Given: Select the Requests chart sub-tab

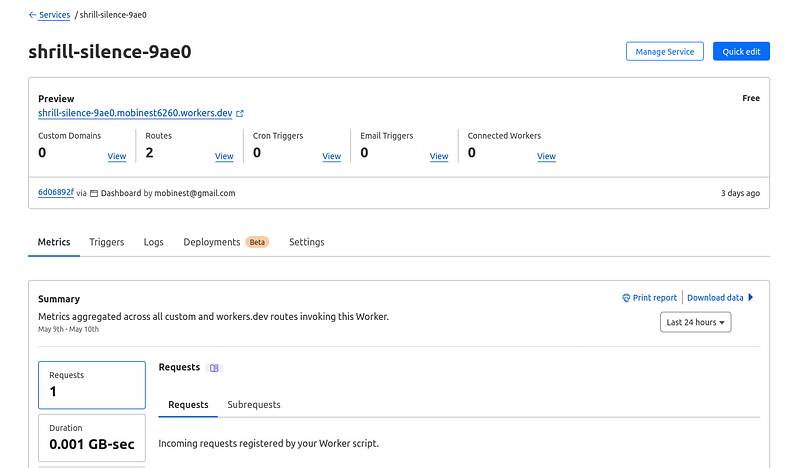Looking at the screenshot, I should pyautogui.click(x=188, y=405).
